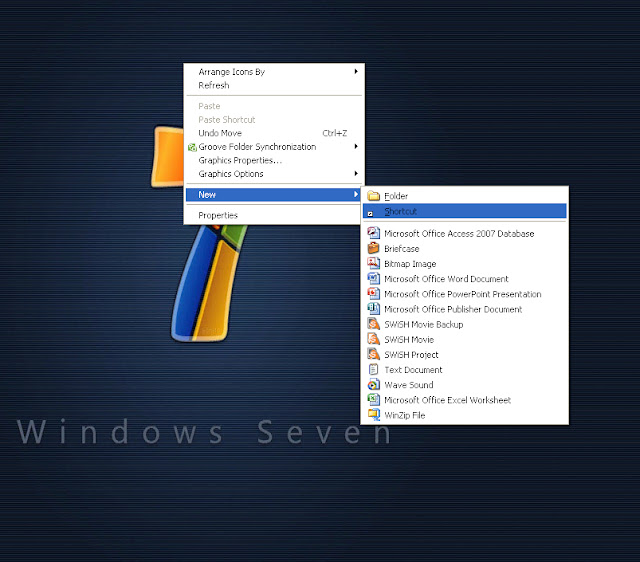Image resolution: width=640 pixels, height=562 pixels.
Task: Choose Refresh from the context menu
Action: (273, 85)
